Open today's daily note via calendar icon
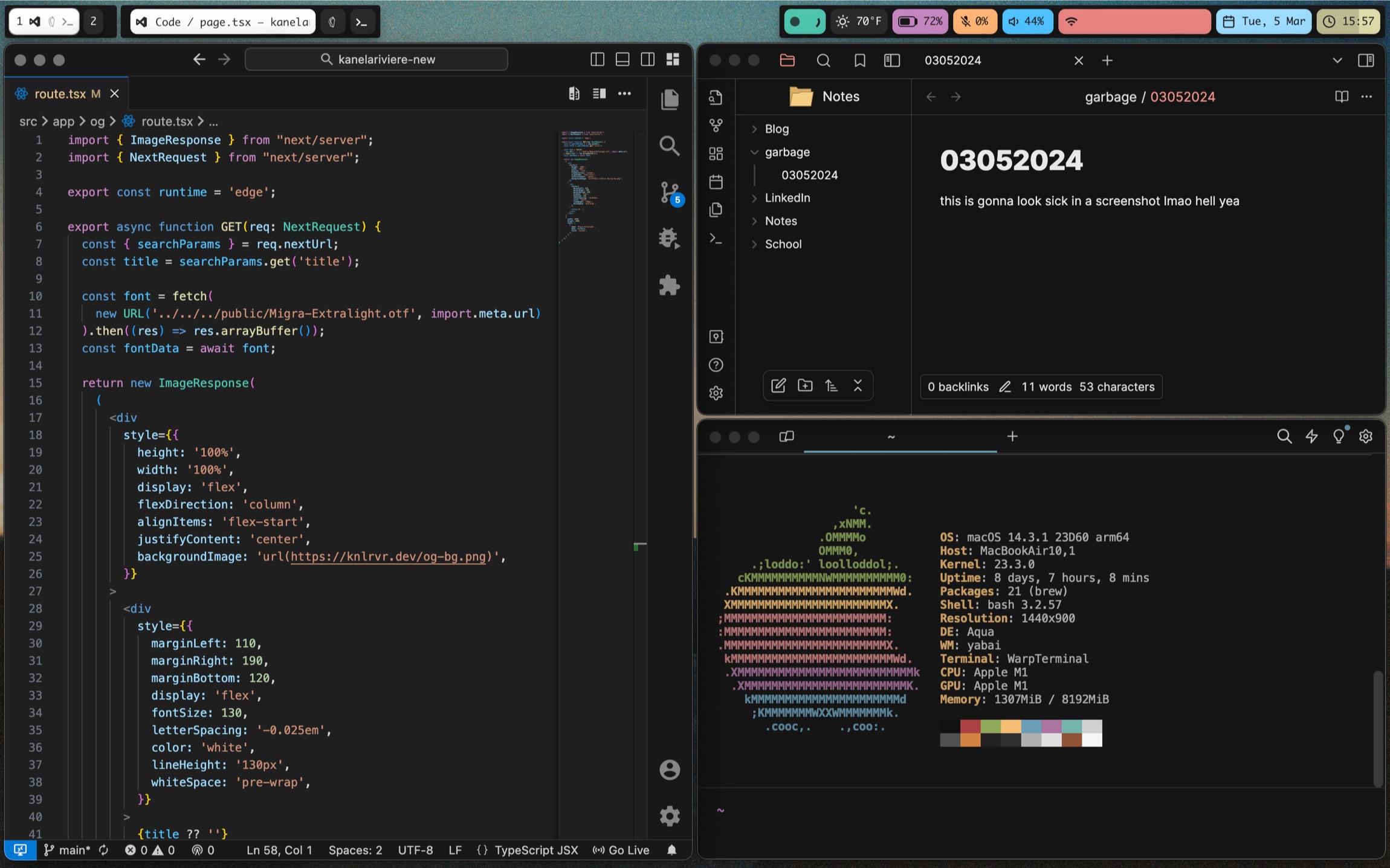Viewport: 1390px width, 868px height. (x=716, y=182)
